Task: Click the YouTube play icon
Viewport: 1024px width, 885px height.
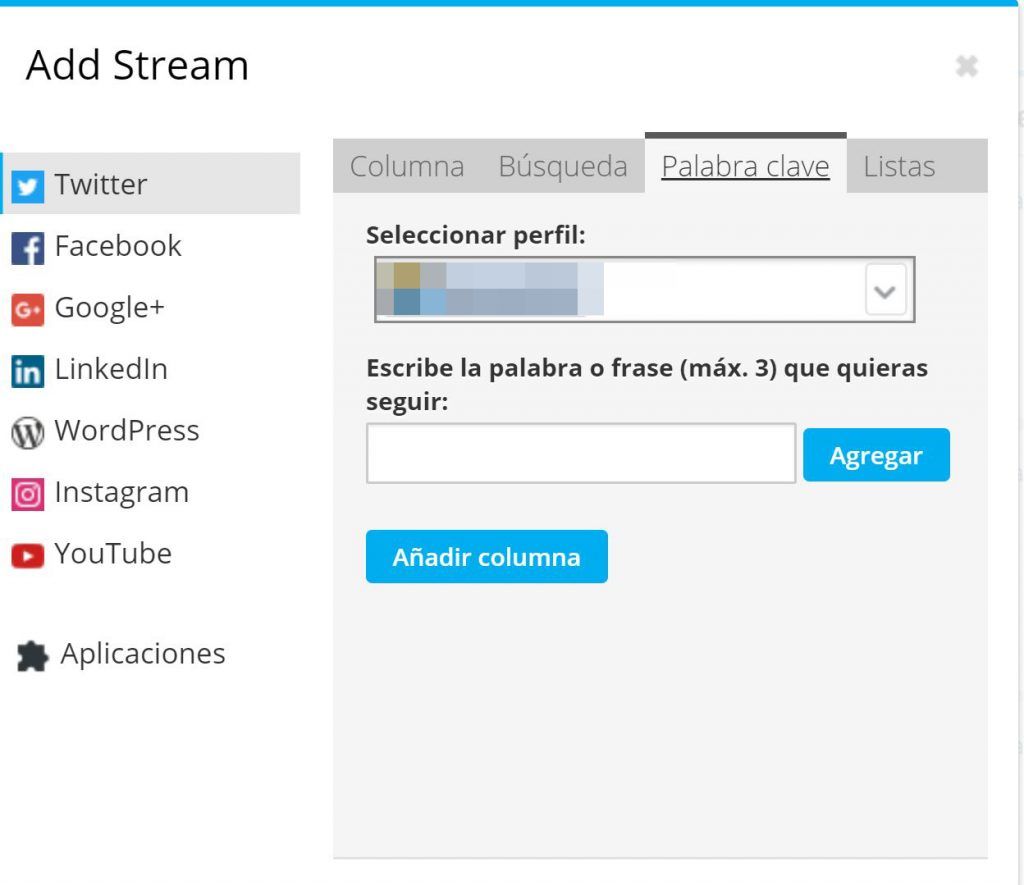Action: (x=27, y=556)
